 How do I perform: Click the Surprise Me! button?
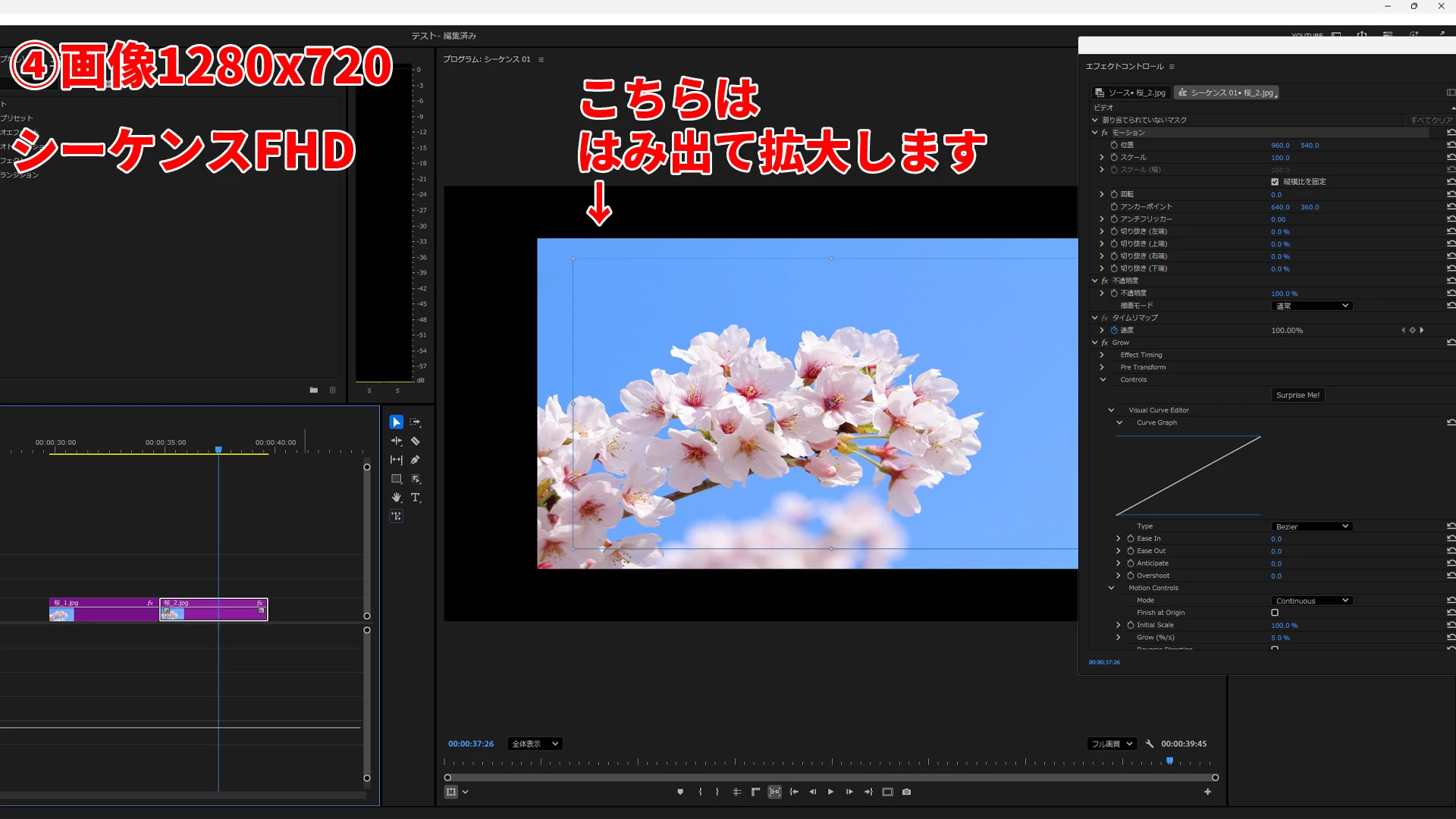[1298, 395]
